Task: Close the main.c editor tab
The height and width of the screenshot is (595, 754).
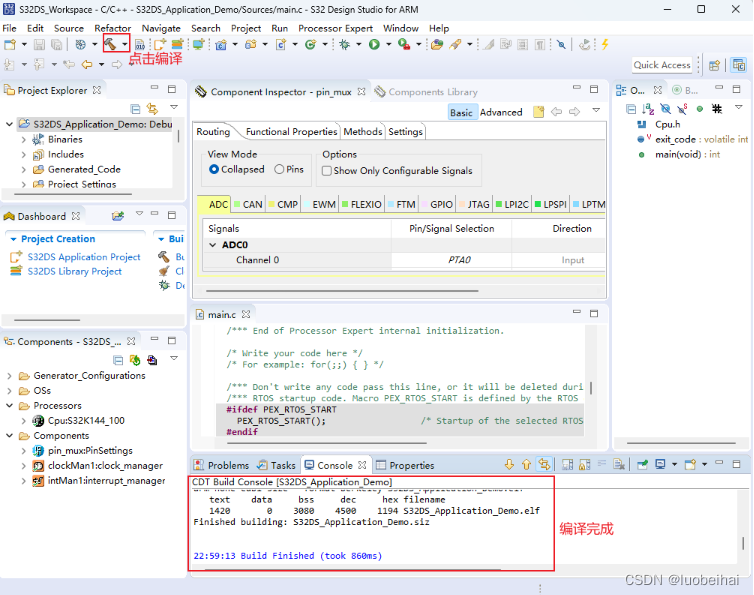Action: pyautogui.click(x=246, y=314)
